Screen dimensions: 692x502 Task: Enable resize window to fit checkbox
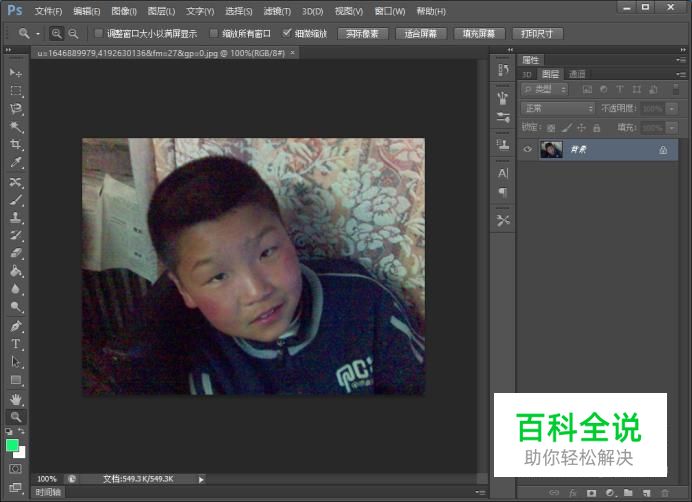click(99, 33)
